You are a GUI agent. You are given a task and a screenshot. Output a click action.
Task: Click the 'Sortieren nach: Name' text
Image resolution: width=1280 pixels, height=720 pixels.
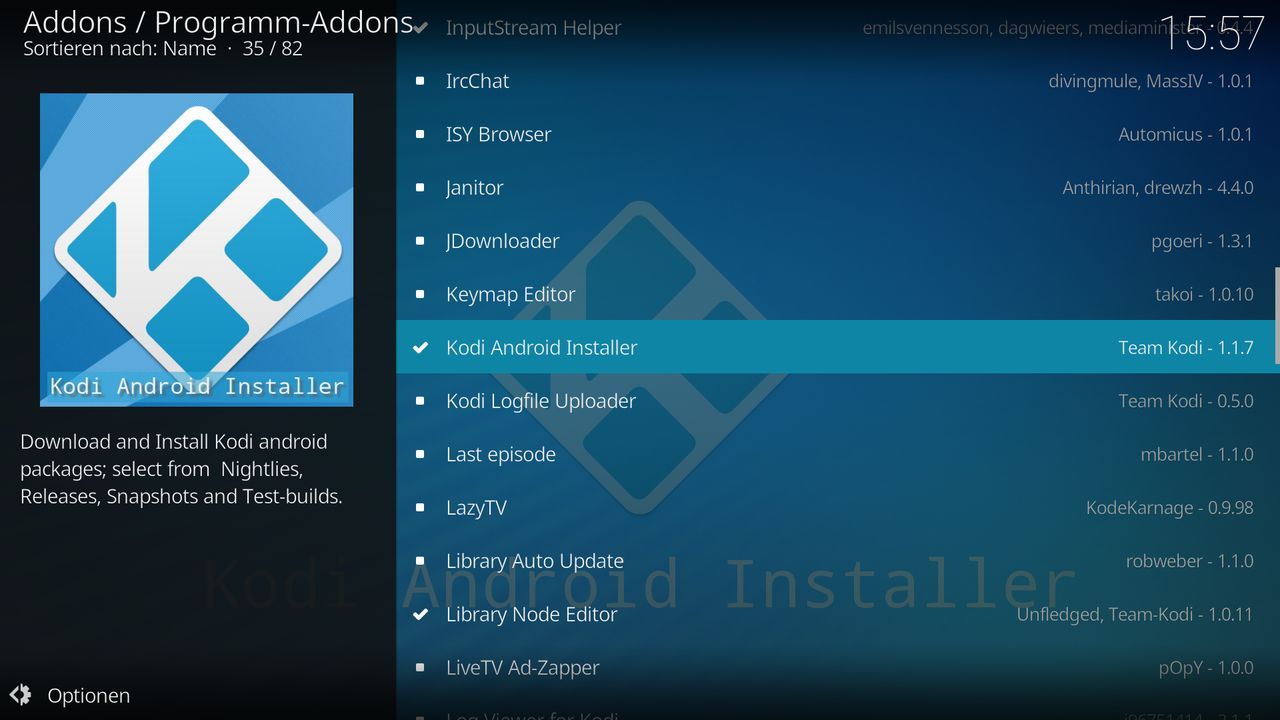coord(120,48)
